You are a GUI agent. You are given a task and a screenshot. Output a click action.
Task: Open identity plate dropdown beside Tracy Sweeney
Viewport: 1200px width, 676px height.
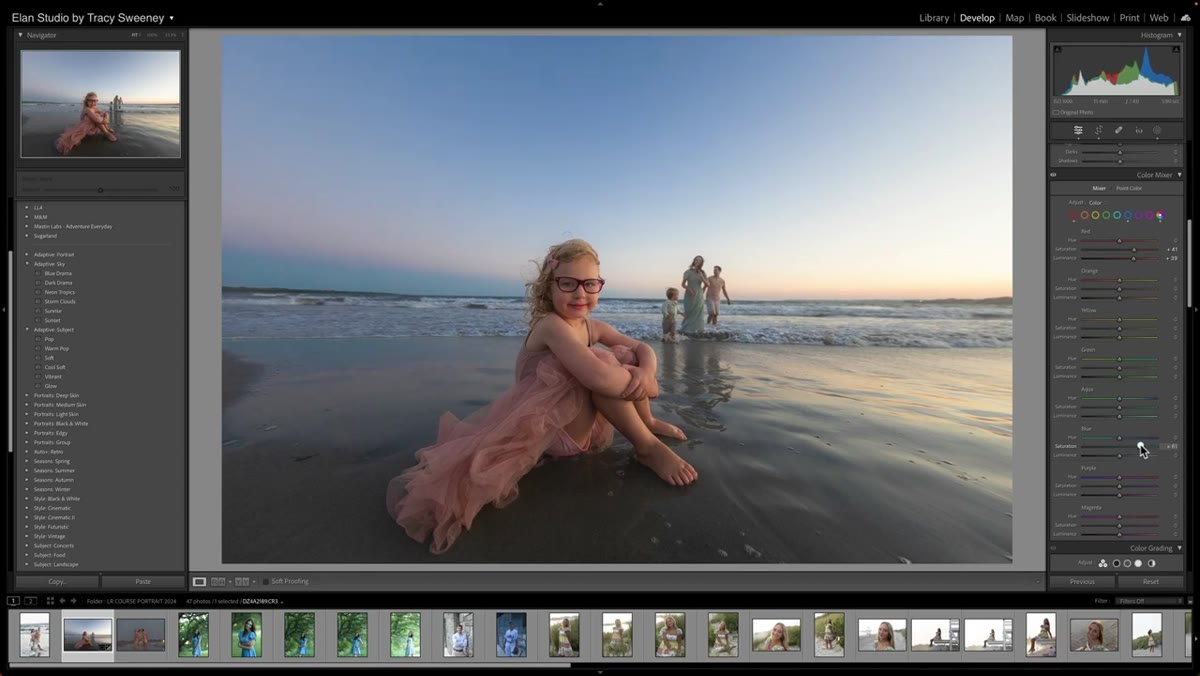(x=172, y=18)
